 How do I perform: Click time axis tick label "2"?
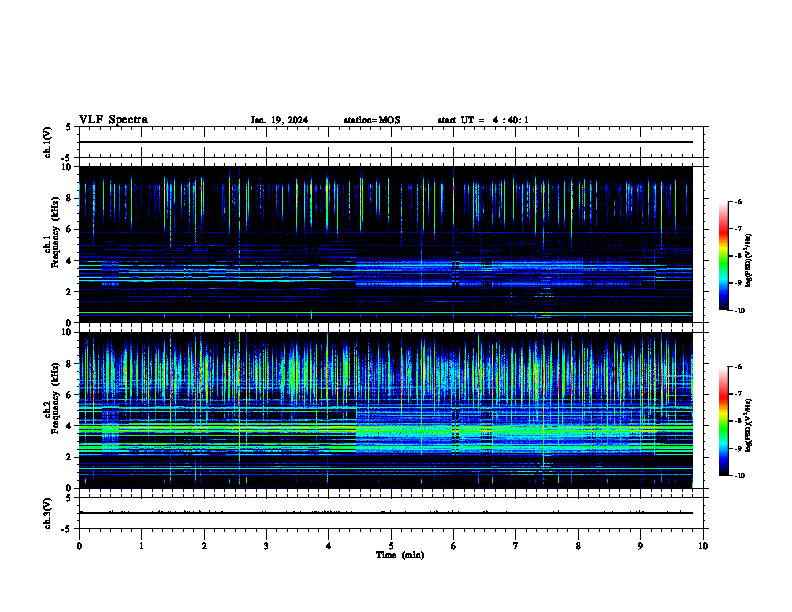pyautogui.click(x=204, y=546)
